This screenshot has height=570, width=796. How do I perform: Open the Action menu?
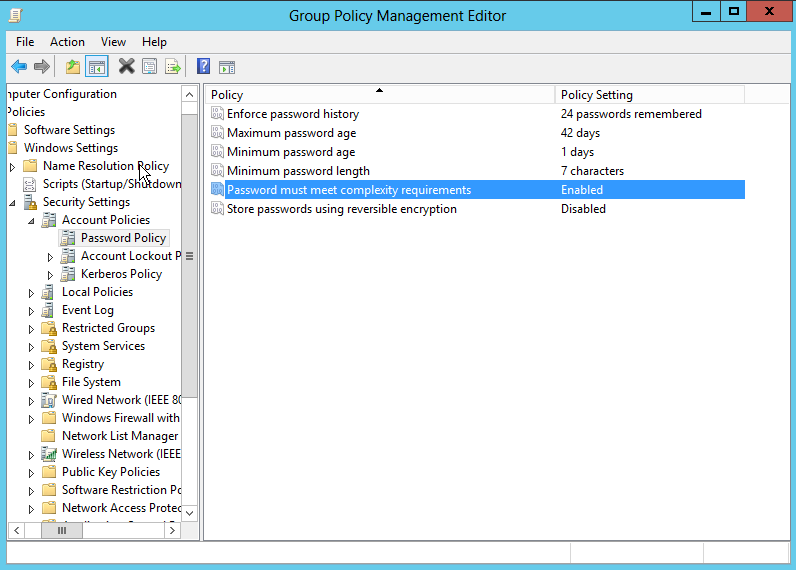click(x=67, y=42)
